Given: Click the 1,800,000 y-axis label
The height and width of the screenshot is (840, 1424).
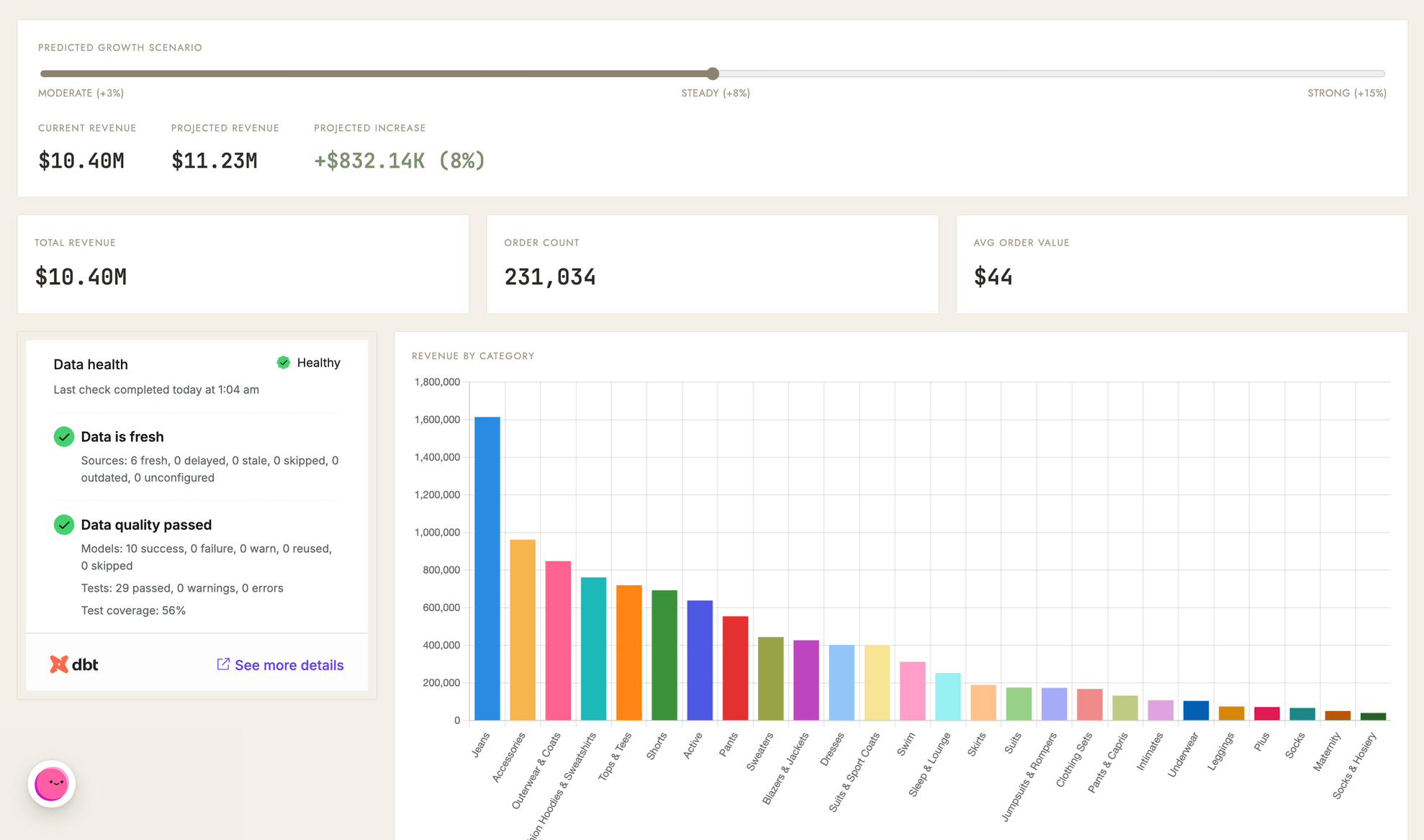Looking at the screenshot, I should (x=437, y=382).
